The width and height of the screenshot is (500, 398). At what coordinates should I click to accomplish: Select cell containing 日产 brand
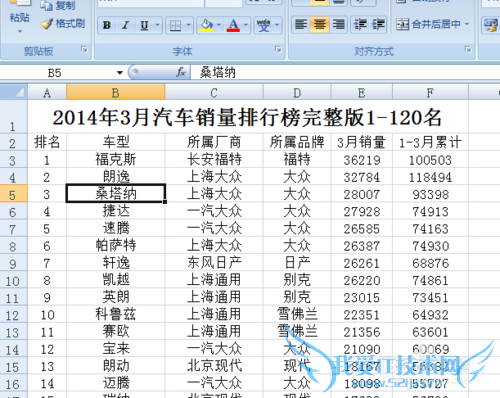click(x=297, y=263)
